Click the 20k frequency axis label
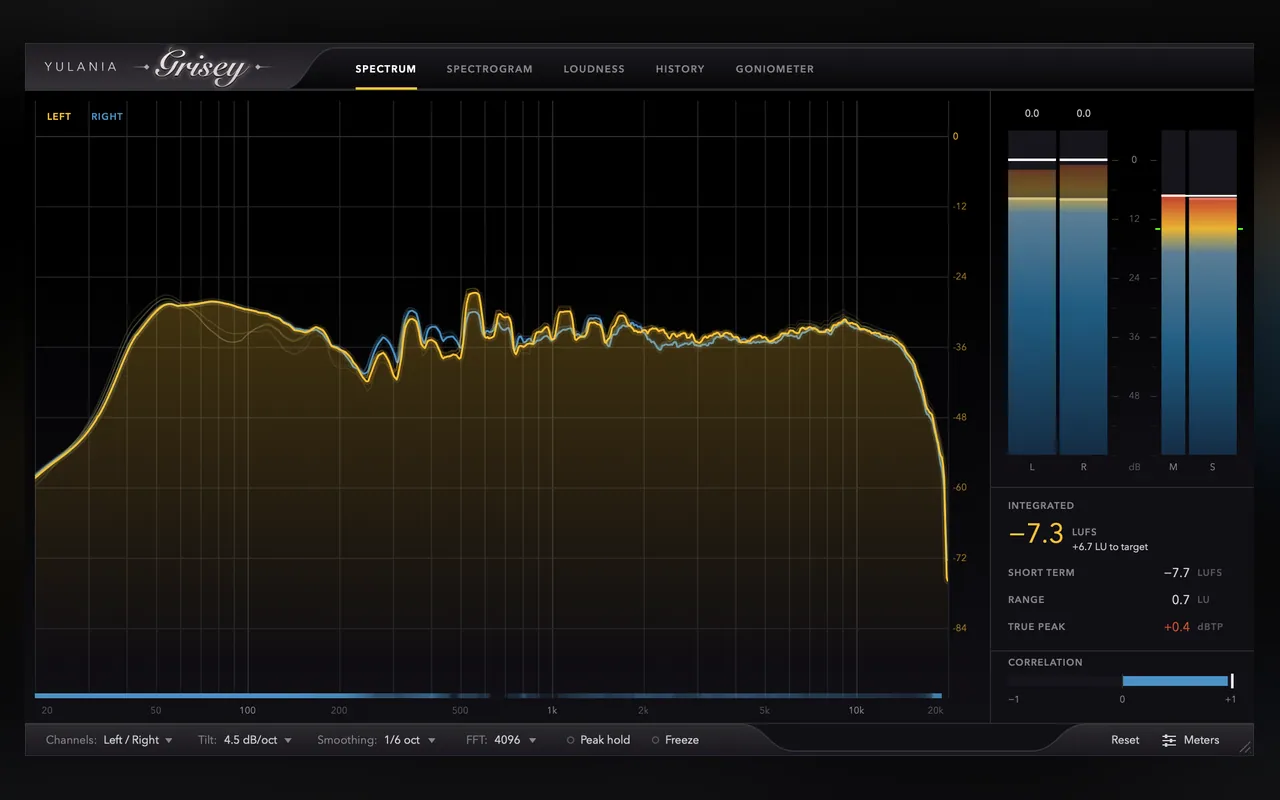Viewport: 1280px width, 800px height. [x=935, y=711]
